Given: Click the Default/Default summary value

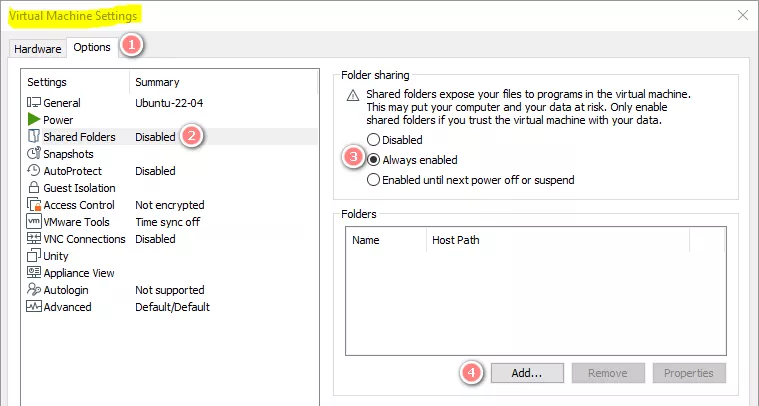Looking at the screenshot, I should (172, 307).
